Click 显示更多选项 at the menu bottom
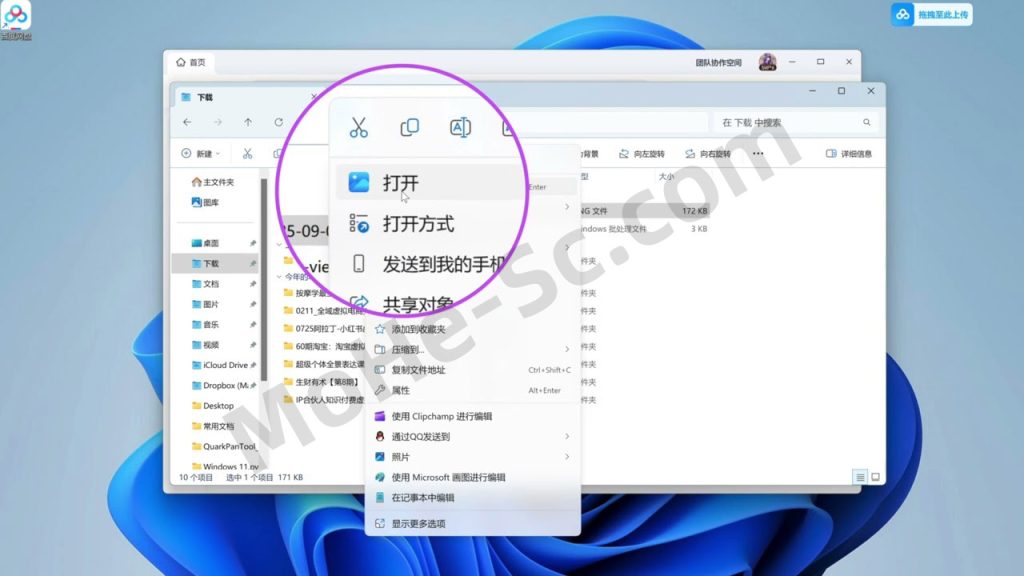The height and width of the screenshot is (576, 1024). pyautogui.click(x=420, y=522)
